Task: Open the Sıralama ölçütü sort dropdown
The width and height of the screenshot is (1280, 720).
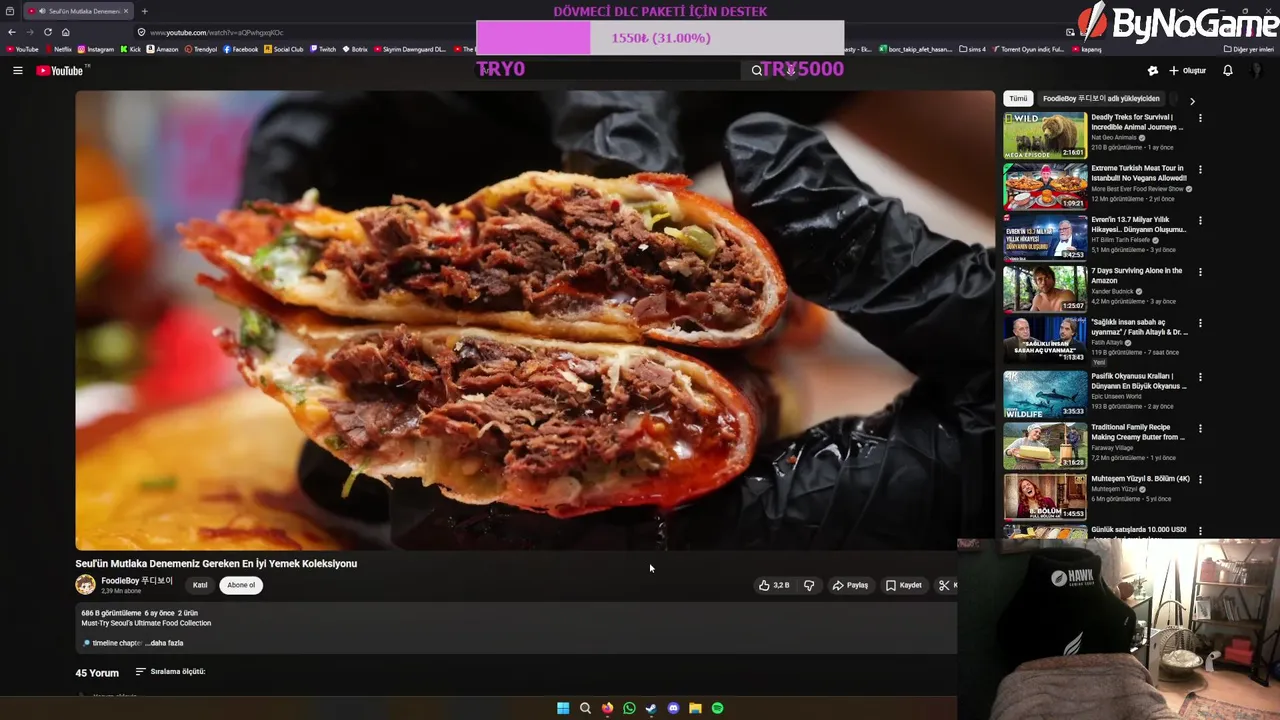Action: [170, 671]
